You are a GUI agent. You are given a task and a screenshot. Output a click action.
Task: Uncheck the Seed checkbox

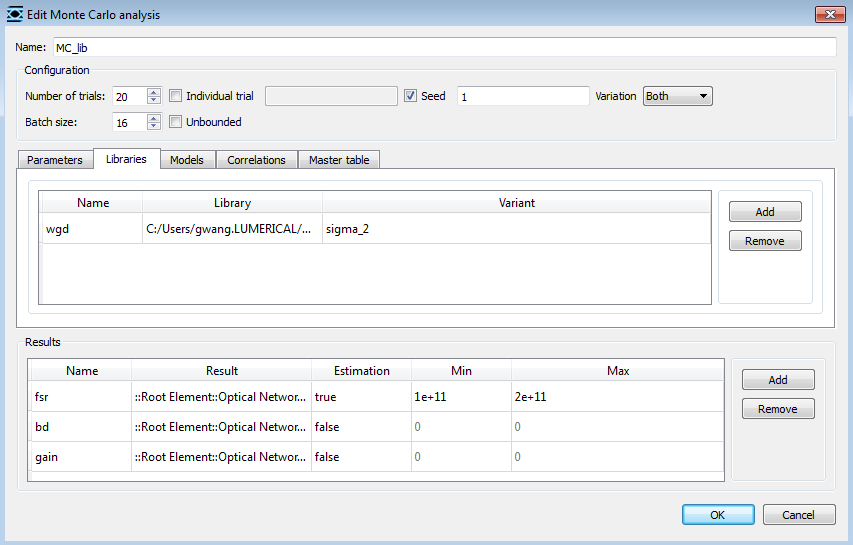(410, 96)
